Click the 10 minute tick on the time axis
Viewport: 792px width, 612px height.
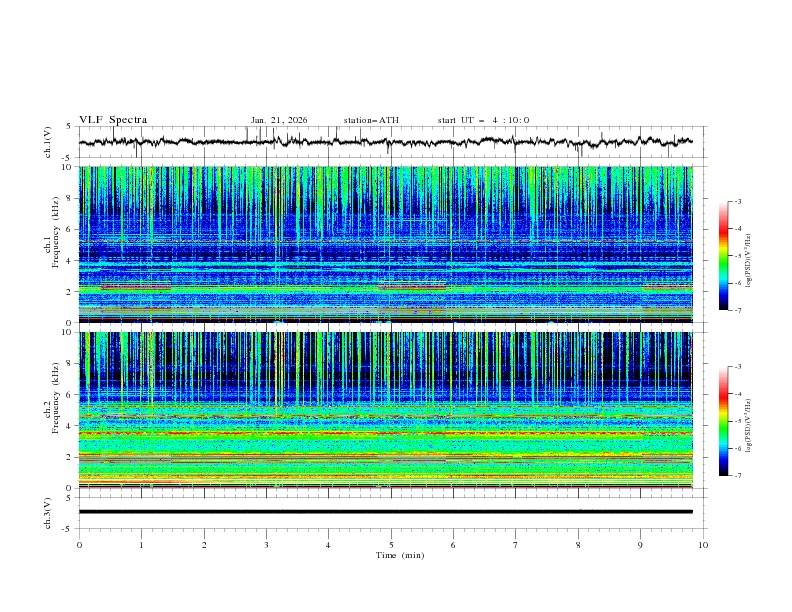point(703,545)
